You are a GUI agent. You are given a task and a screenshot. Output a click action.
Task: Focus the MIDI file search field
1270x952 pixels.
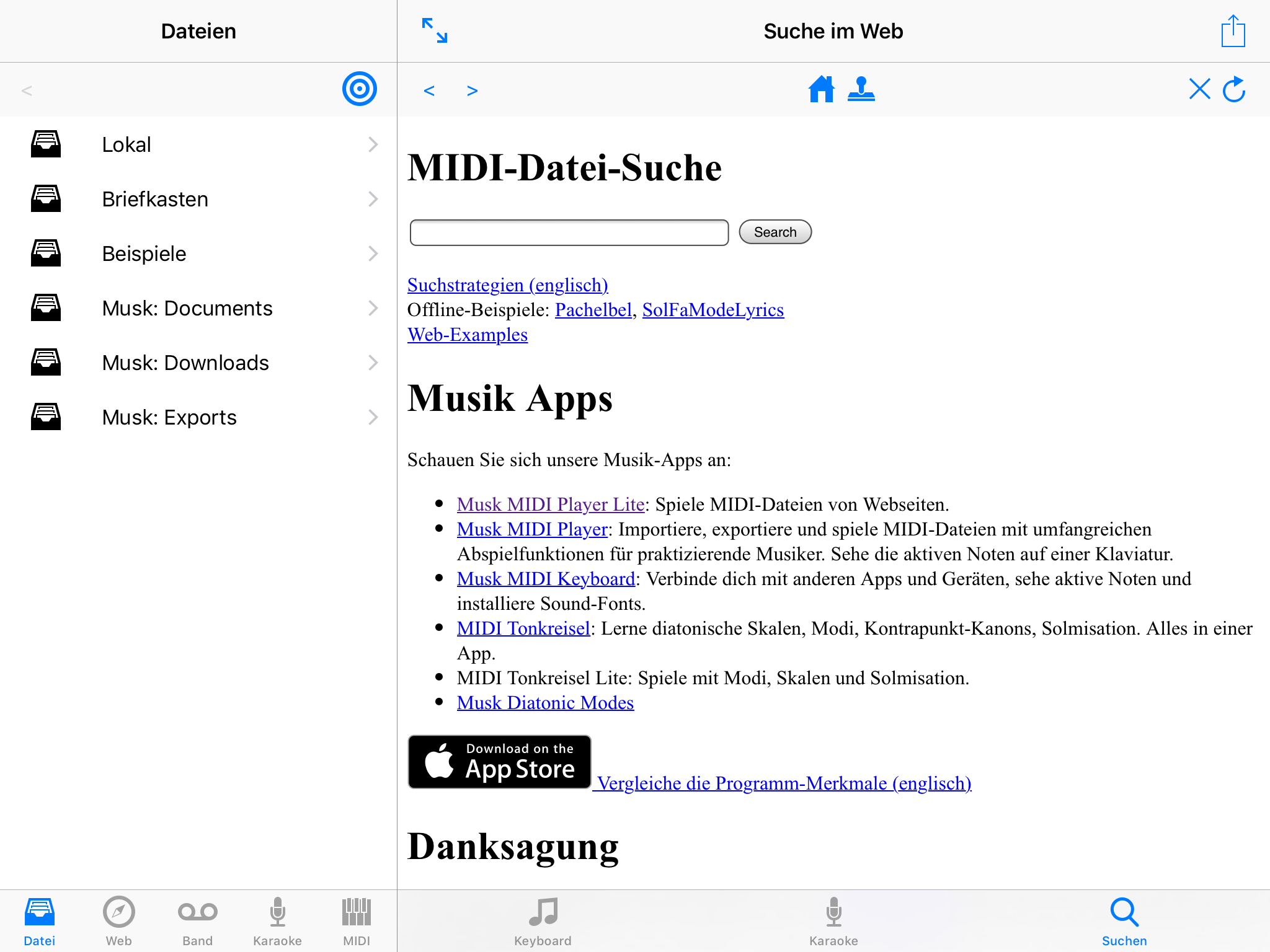coord(569,232)
